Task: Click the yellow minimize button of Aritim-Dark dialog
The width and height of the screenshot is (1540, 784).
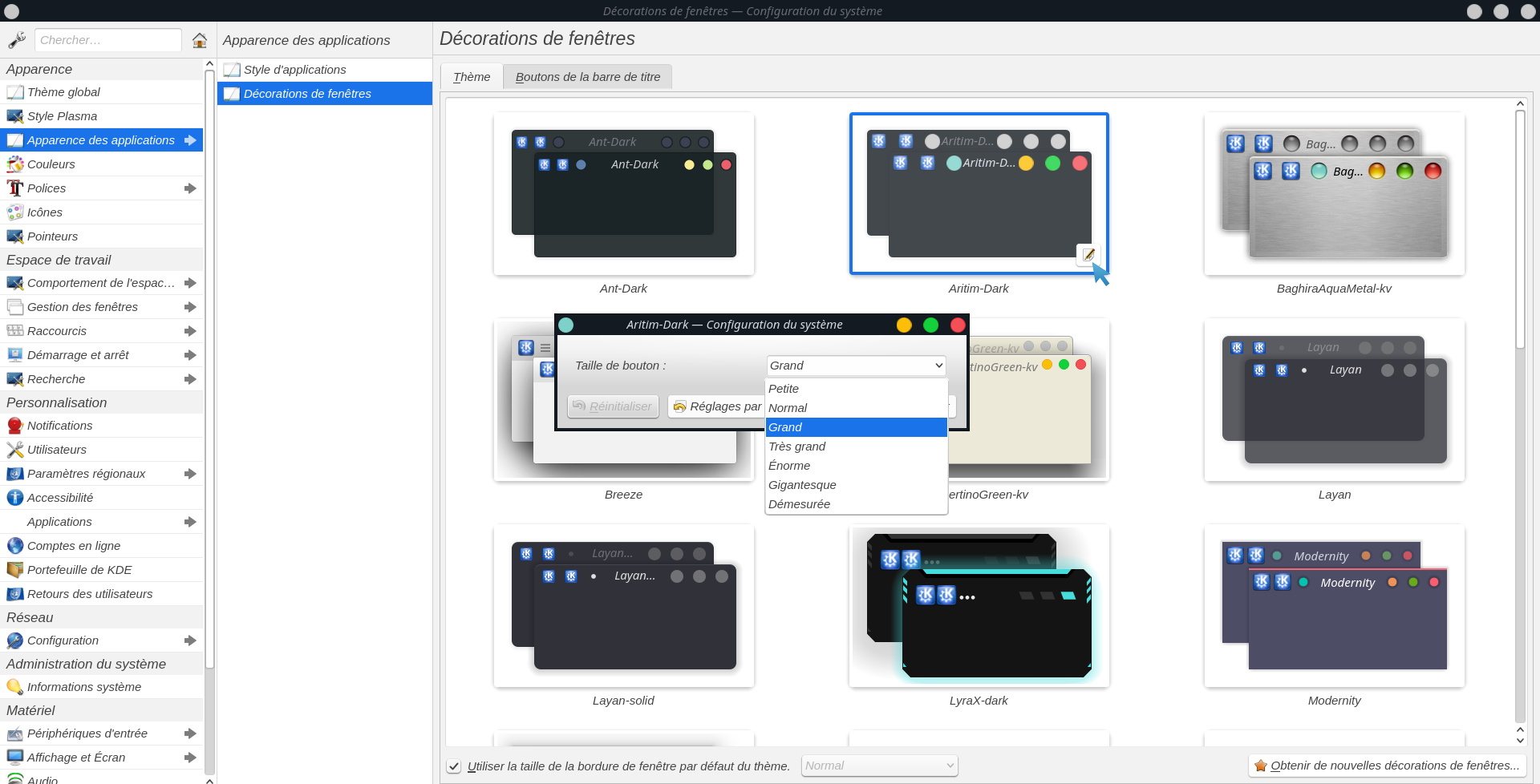Action: [x=904, y=325]
